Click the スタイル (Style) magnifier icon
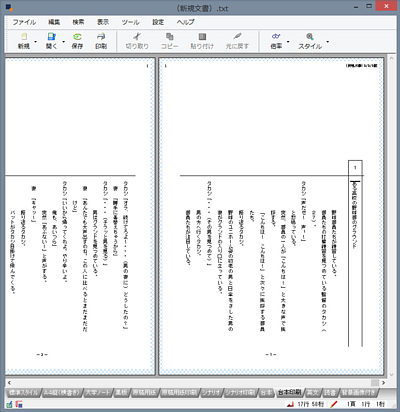 (310, 36)
